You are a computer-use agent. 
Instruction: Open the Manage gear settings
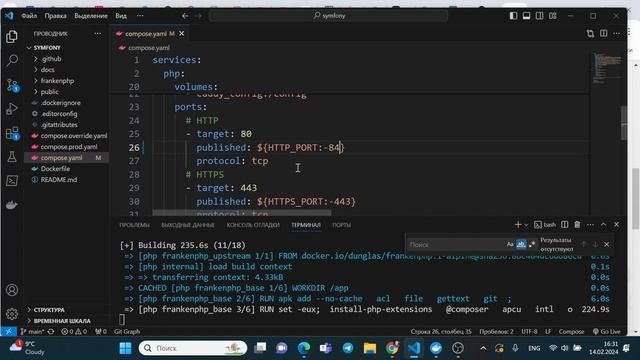coord(12,314)
